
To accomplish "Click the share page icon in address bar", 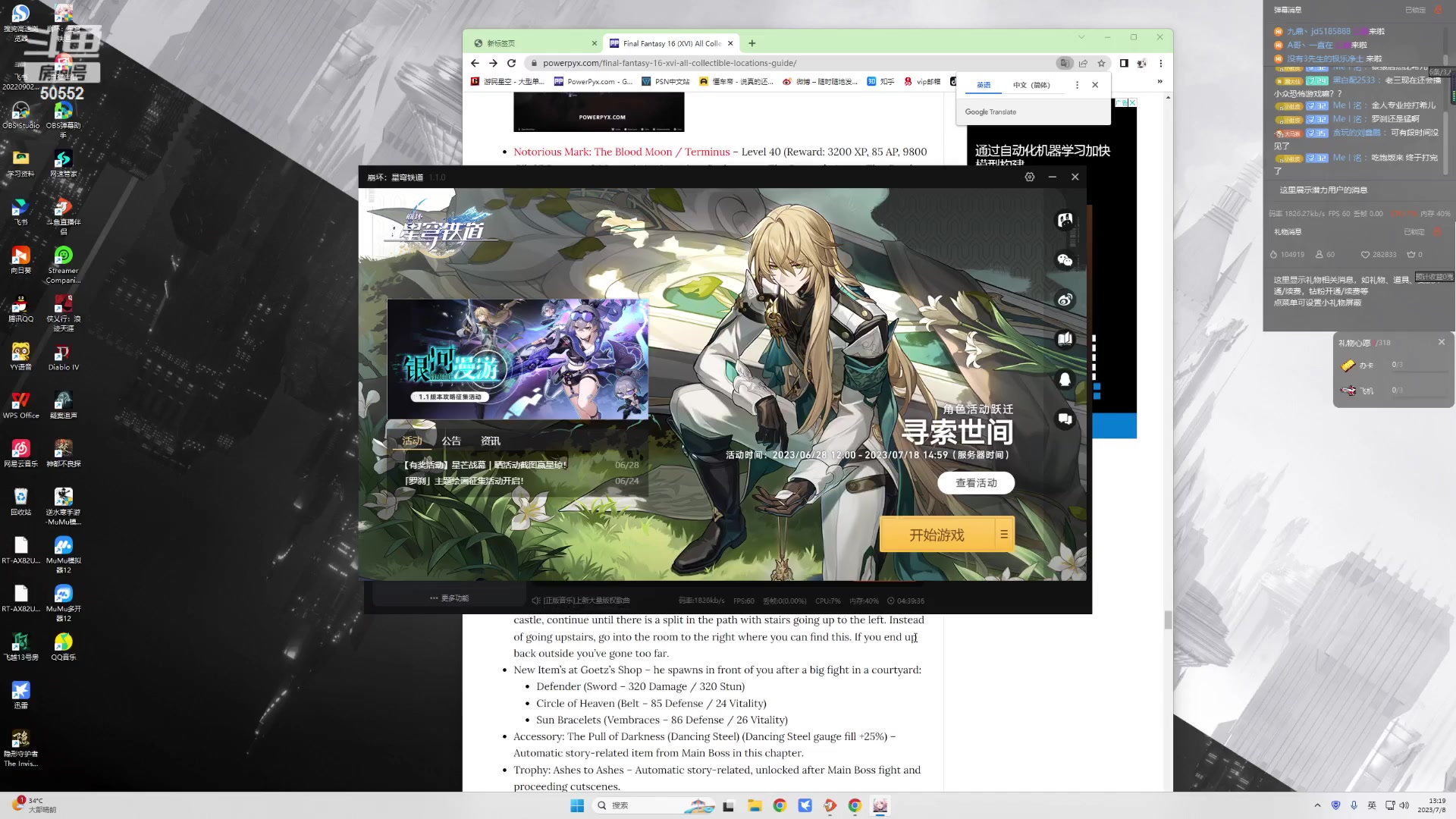I will point(1083,63).
